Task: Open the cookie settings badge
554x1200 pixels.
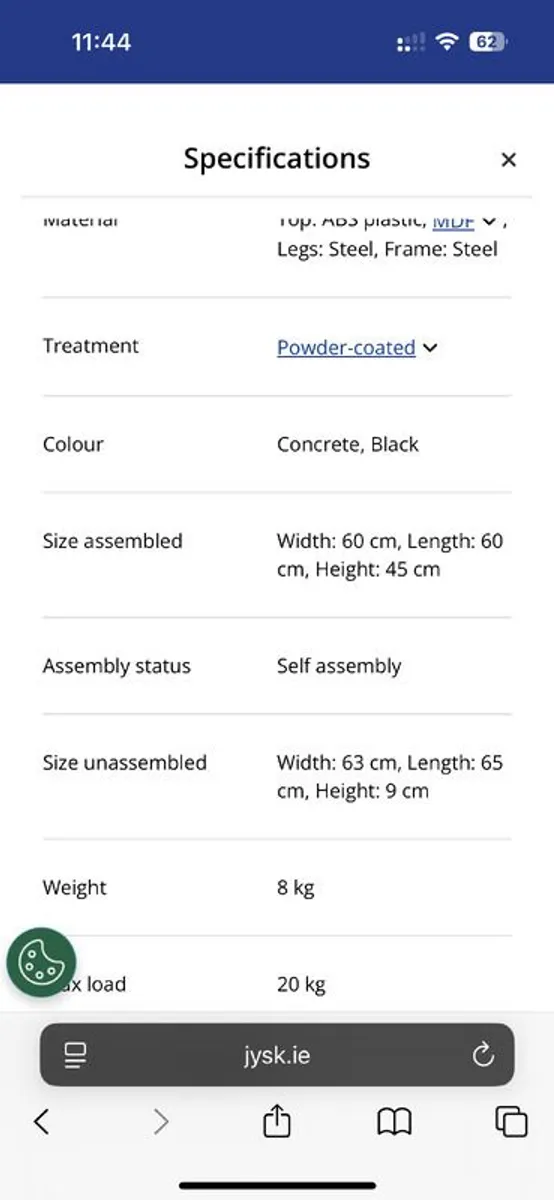Action: pyautogui.click(x=41, y=963)
